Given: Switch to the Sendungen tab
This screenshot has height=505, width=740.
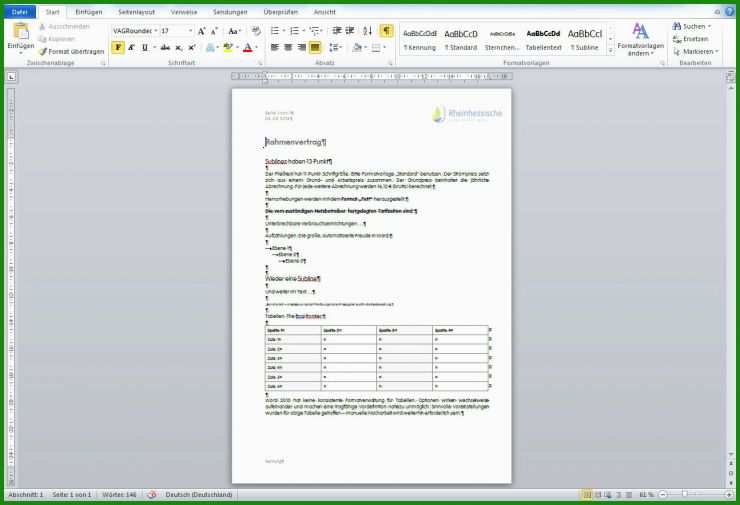Looking at the screenshot, I should point(230,12).
